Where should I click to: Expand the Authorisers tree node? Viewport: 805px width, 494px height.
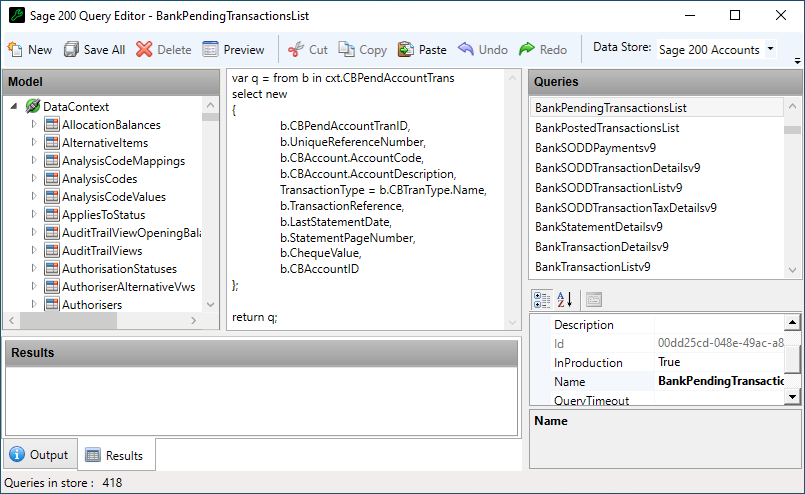34,305
